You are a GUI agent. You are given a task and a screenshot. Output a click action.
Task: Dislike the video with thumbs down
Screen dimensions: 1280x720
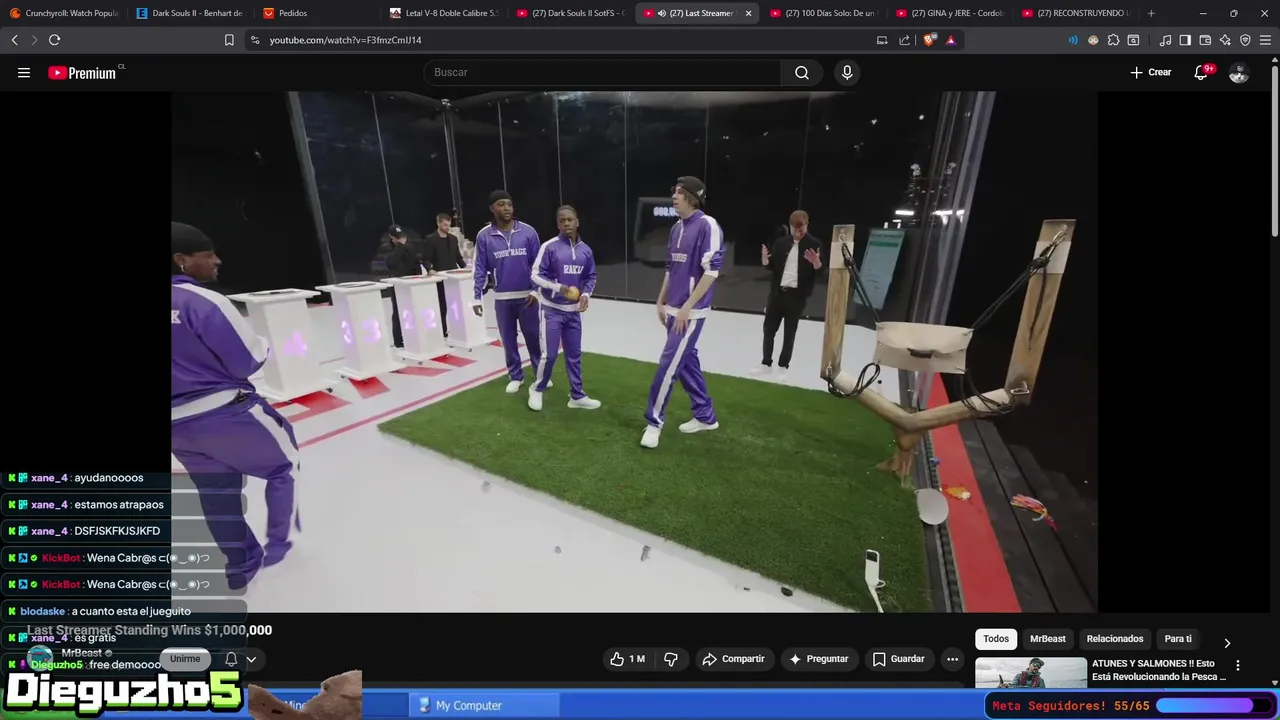click(671, 659)
